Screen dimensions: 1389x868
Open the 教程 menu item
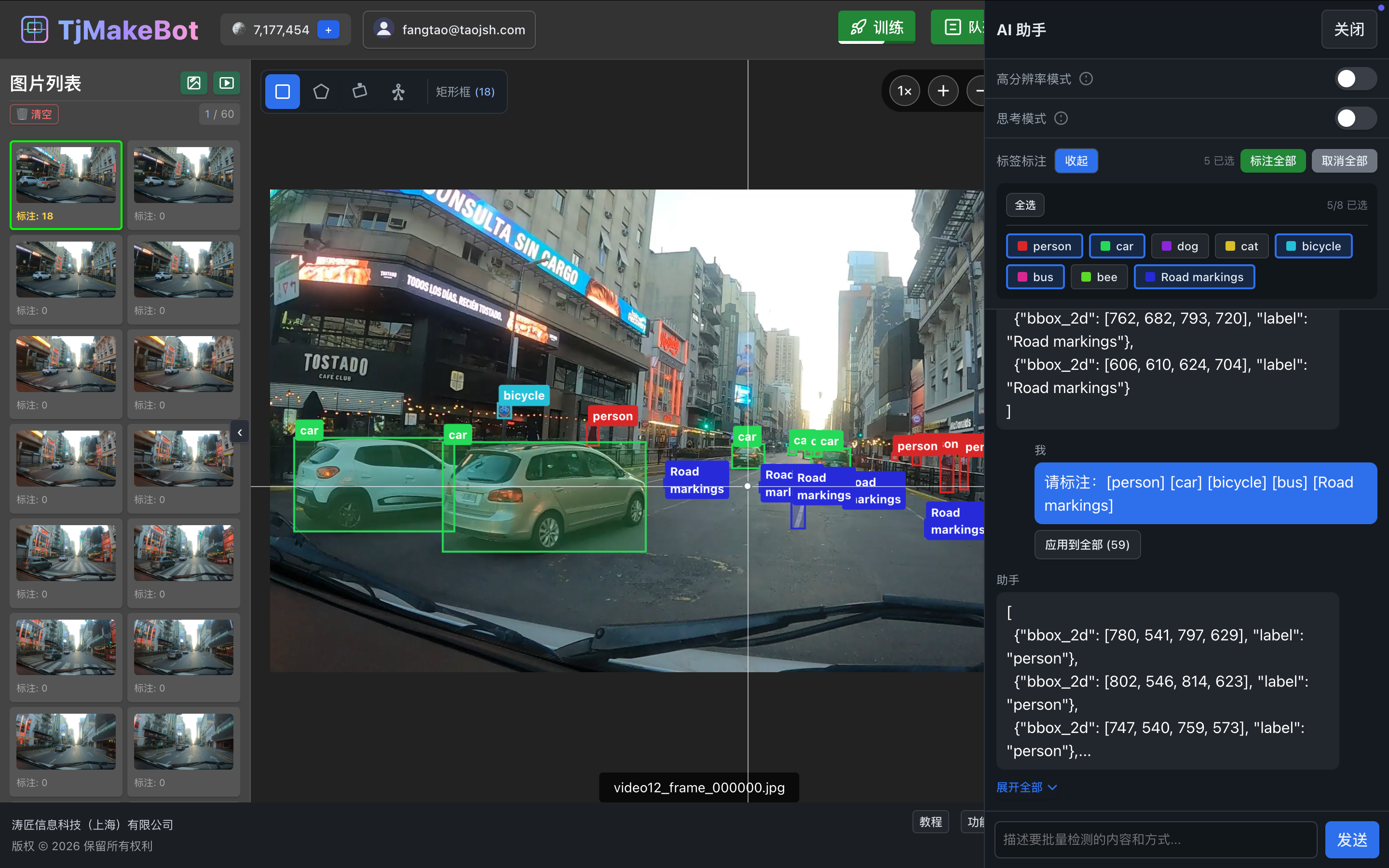[930, 822]
